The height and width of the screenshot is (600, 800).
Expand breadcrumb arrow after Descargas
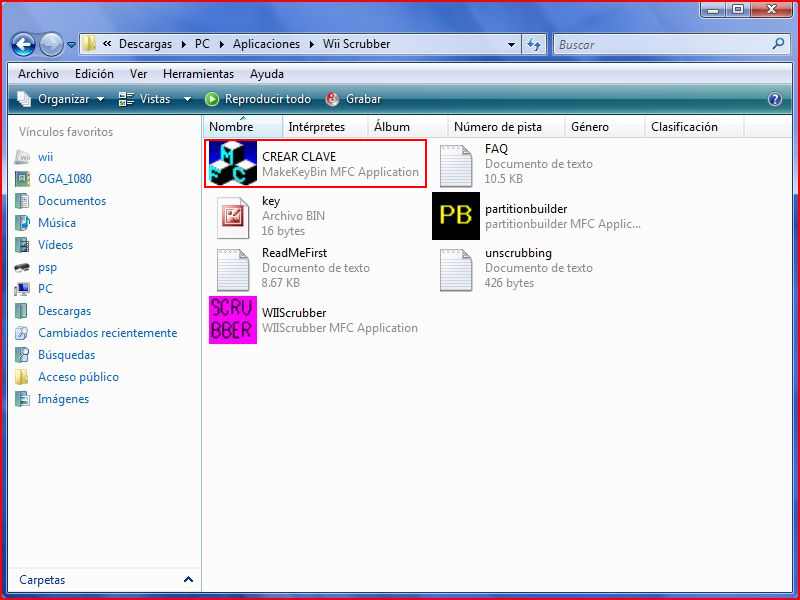point(184,44)
